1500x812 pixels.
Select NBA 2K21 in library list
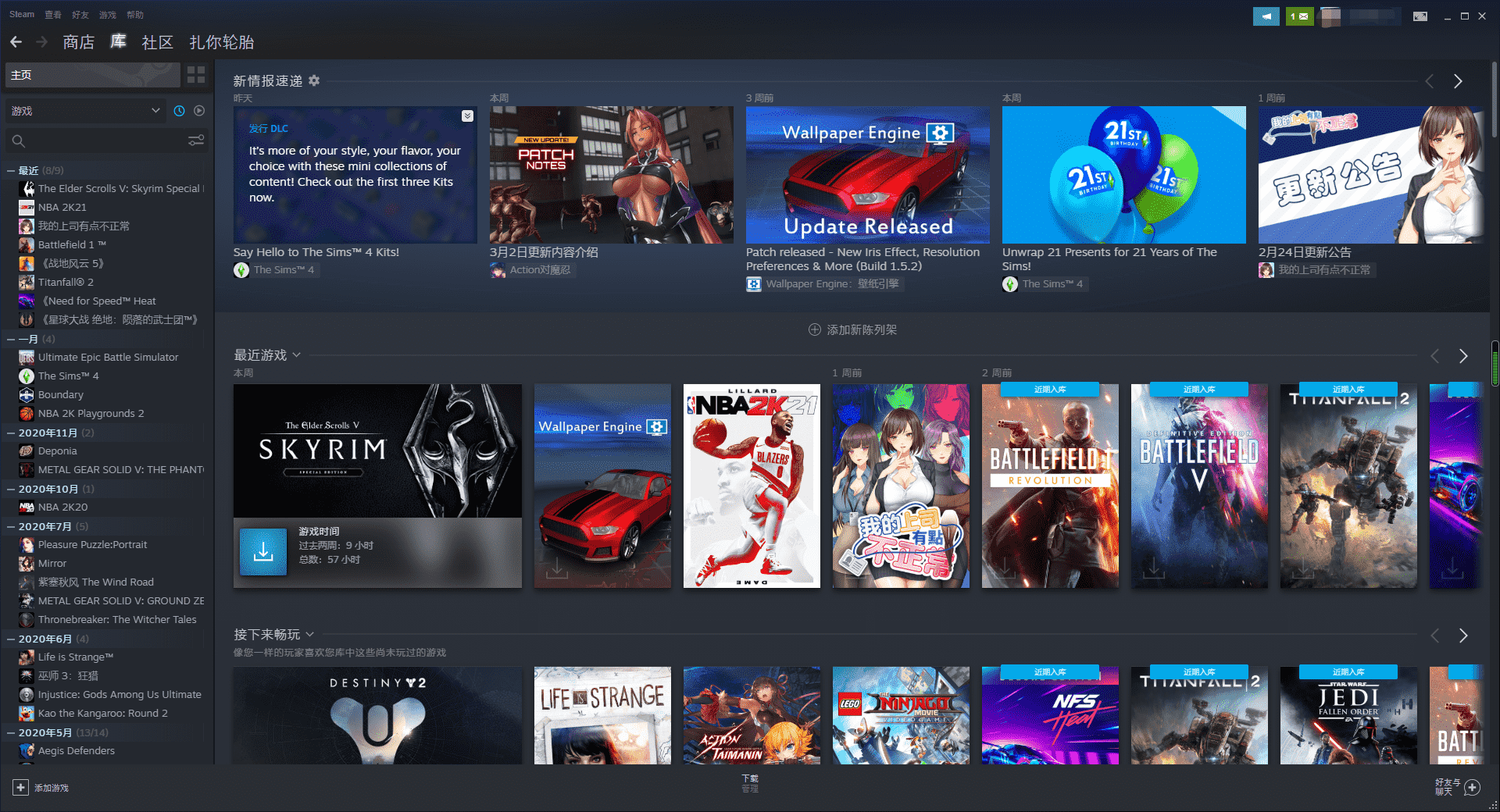tap(62, 207)
